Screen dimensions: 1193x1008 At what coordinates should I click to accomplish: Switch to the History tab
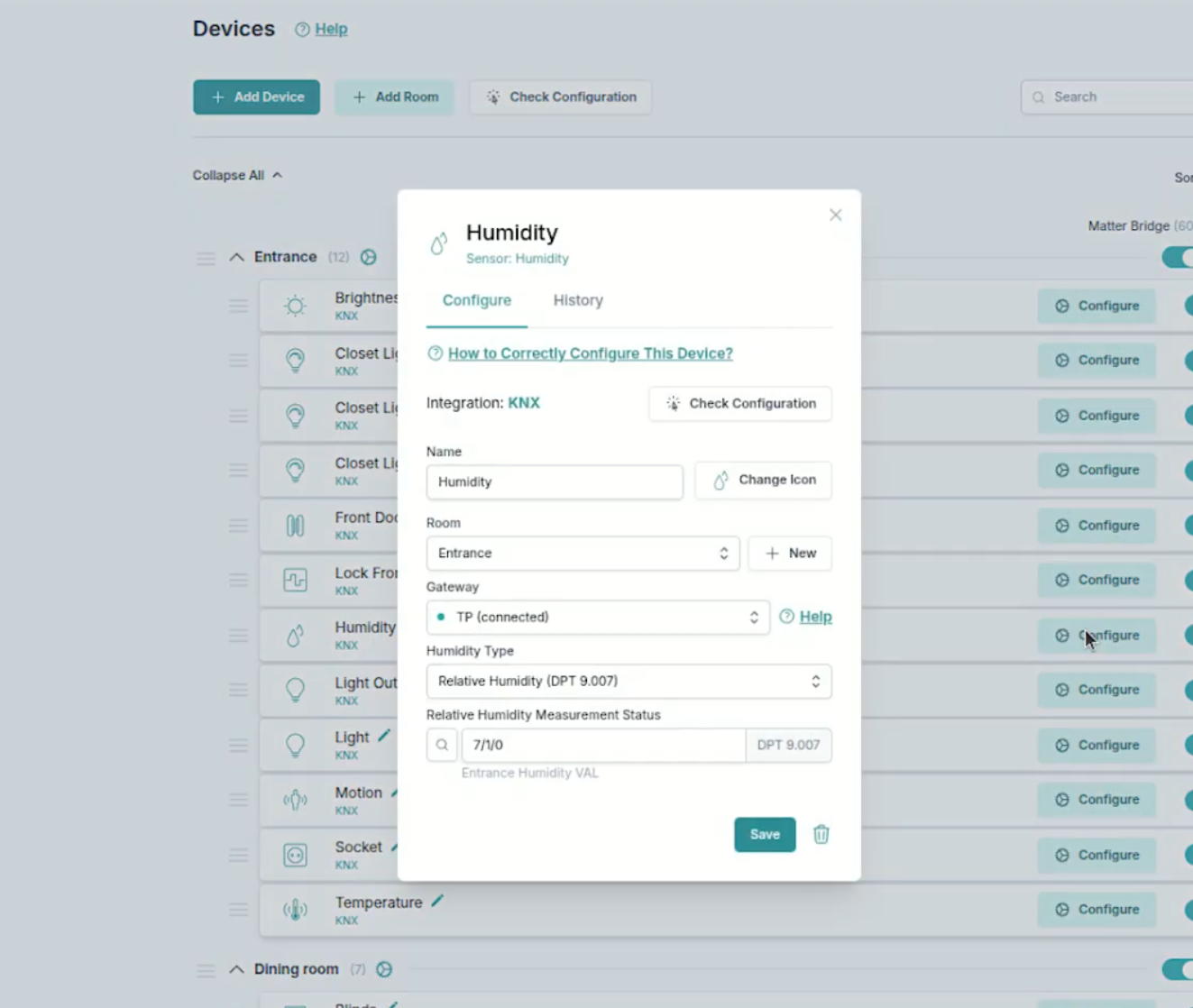pos(577,300)
